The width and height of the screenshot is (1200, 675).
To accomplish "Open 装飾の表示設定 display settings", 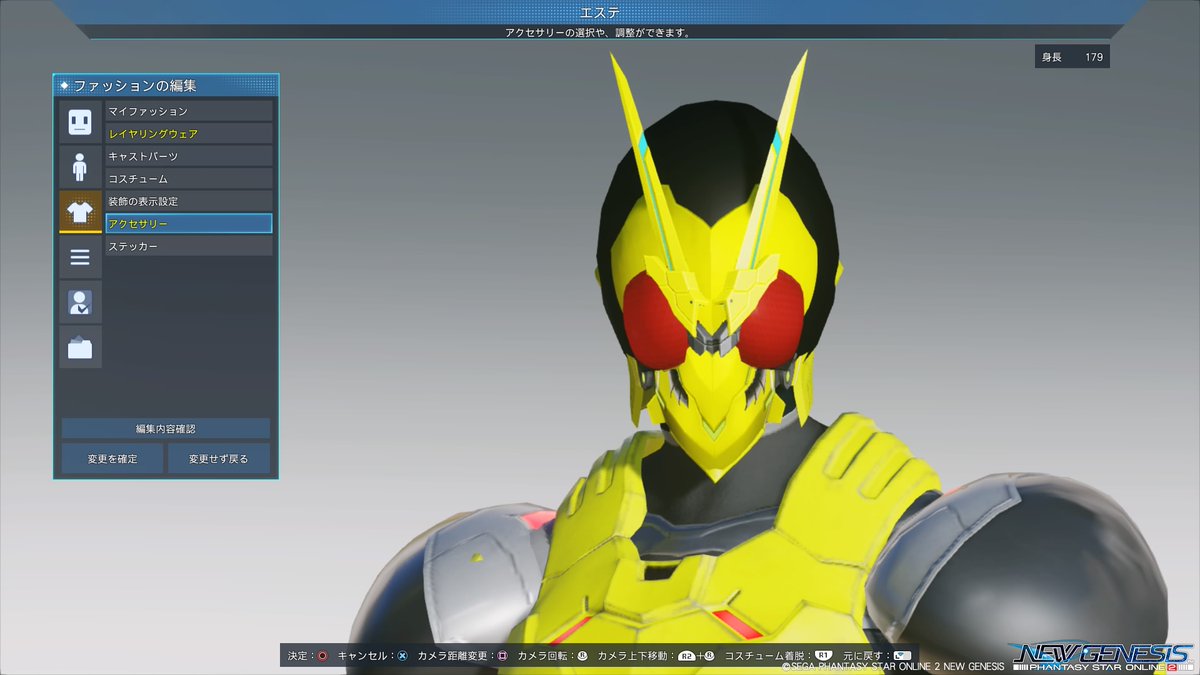I will (x=189, y=201).
